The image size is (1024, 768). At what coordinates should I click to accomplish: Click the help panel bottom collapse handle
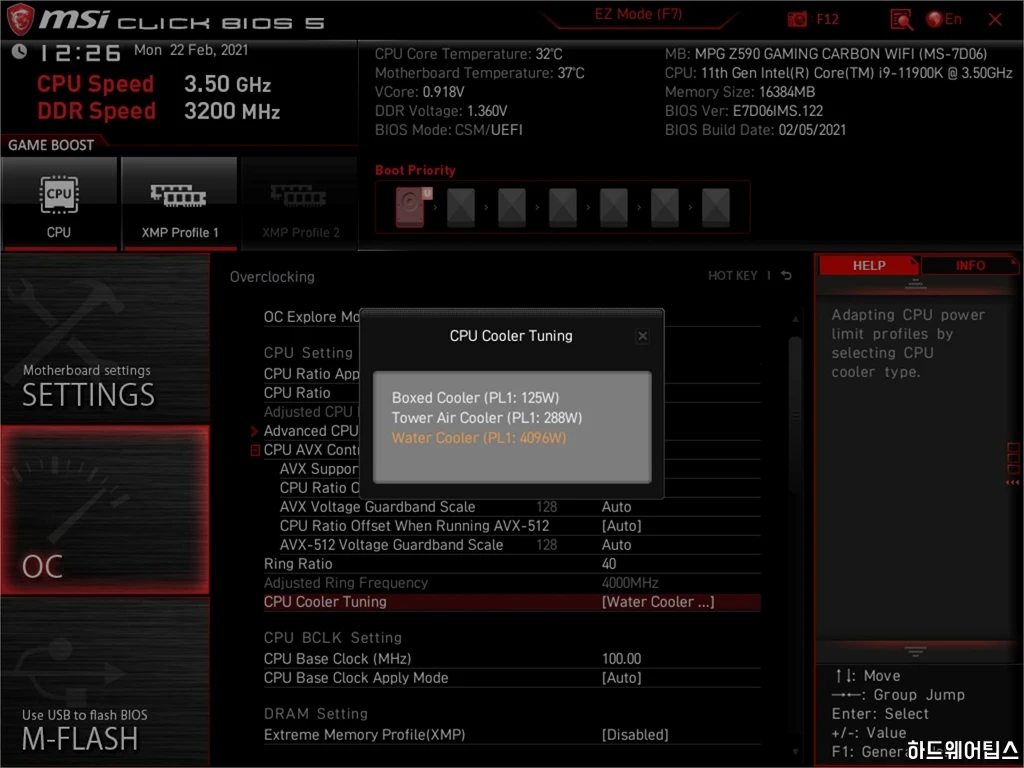coord(915,651)
